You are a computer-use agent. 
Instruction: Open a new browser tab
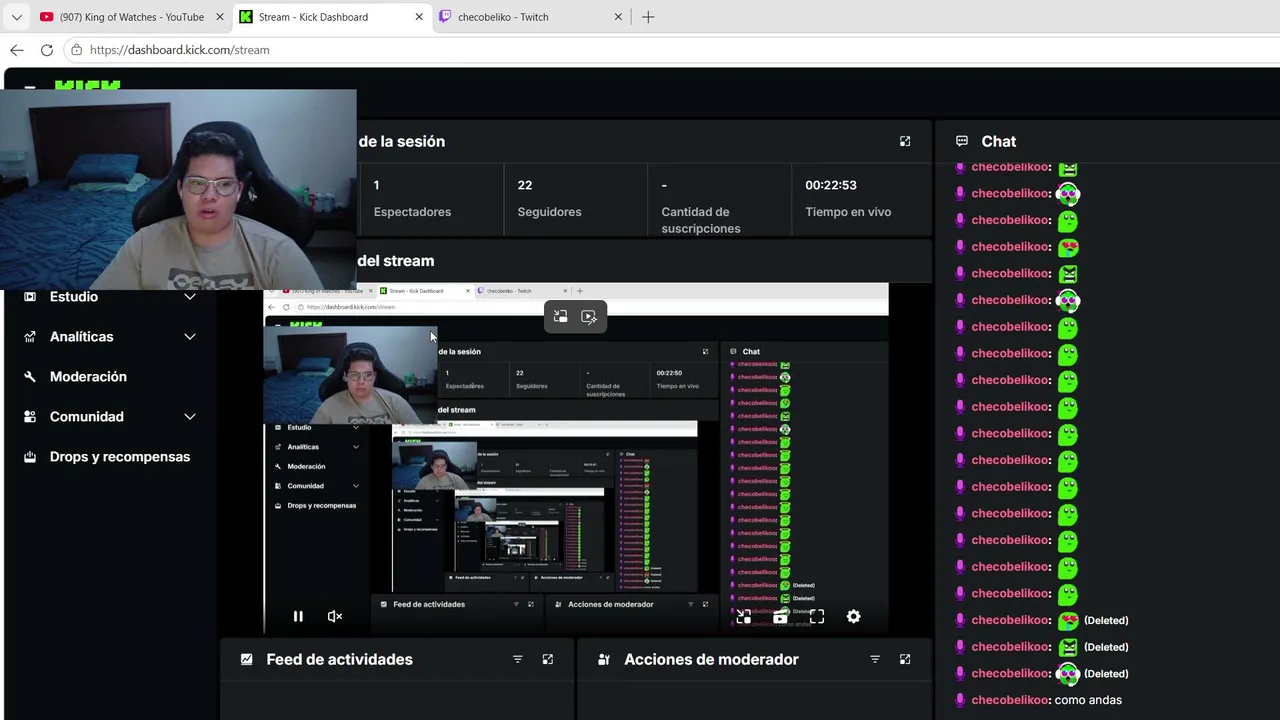tap(648, 17)
